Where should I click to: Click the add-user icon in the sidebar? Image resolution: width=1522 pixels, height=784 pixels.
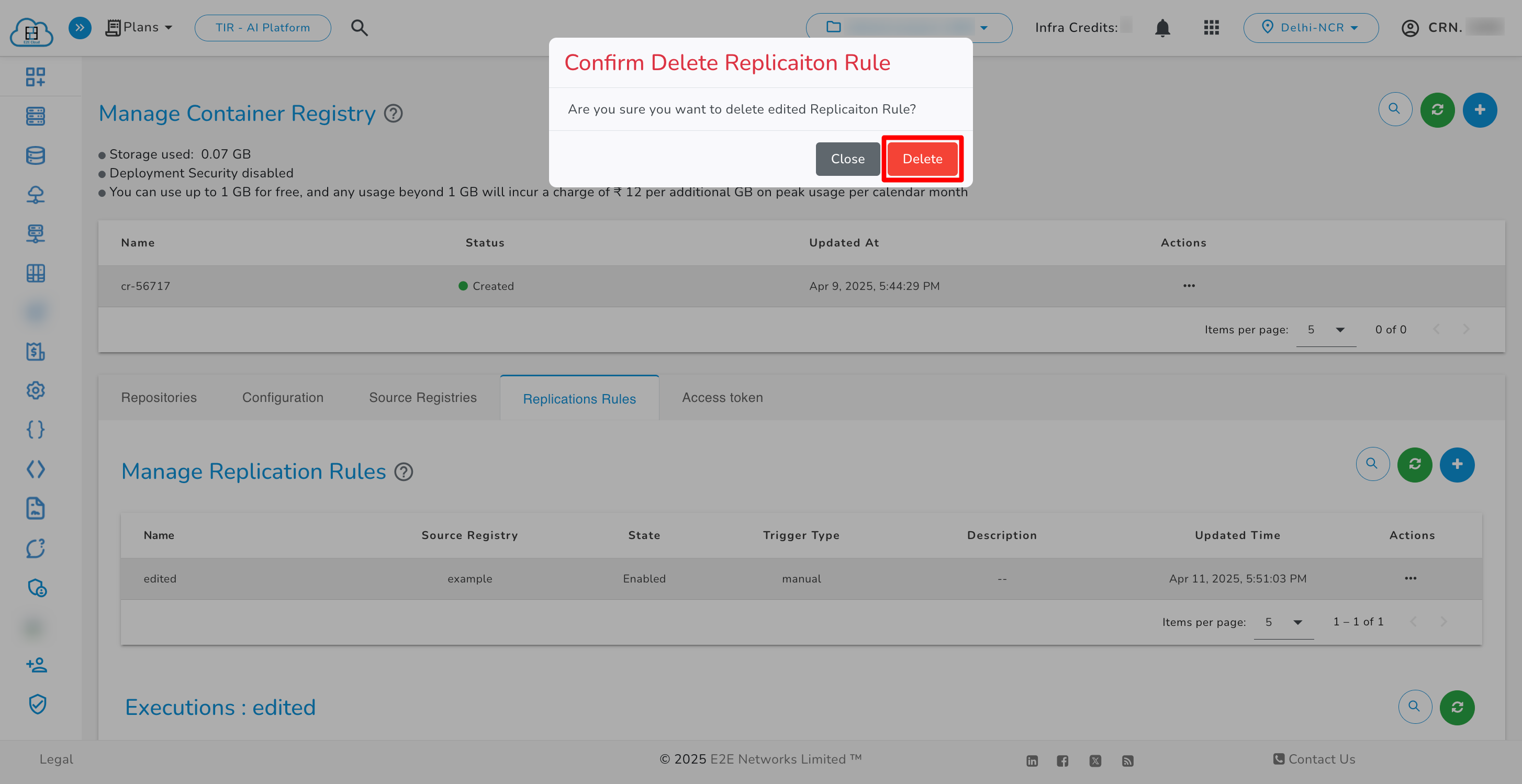37,665
